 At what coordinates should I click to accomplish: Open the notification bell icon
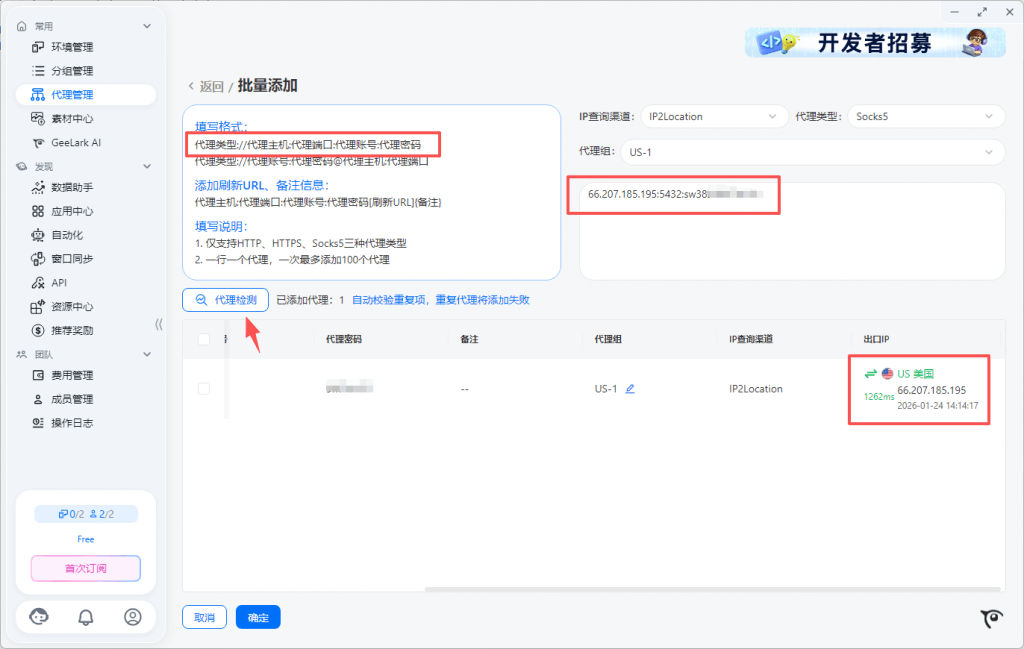(85, 617)
